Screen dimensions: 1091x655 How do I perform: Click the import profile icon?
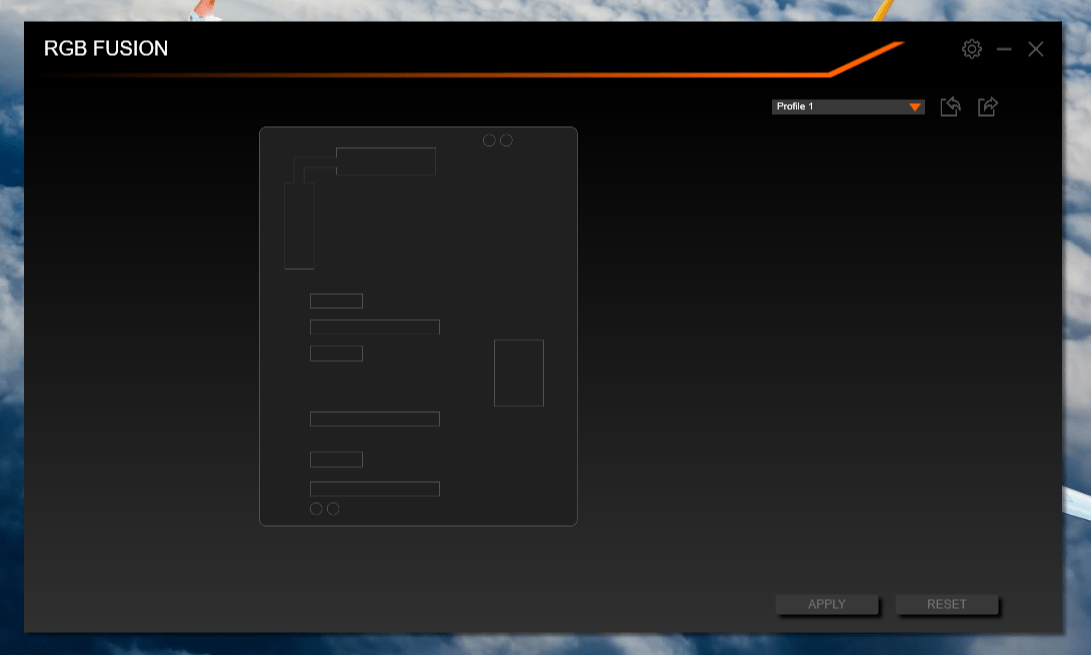coord(950,106)
